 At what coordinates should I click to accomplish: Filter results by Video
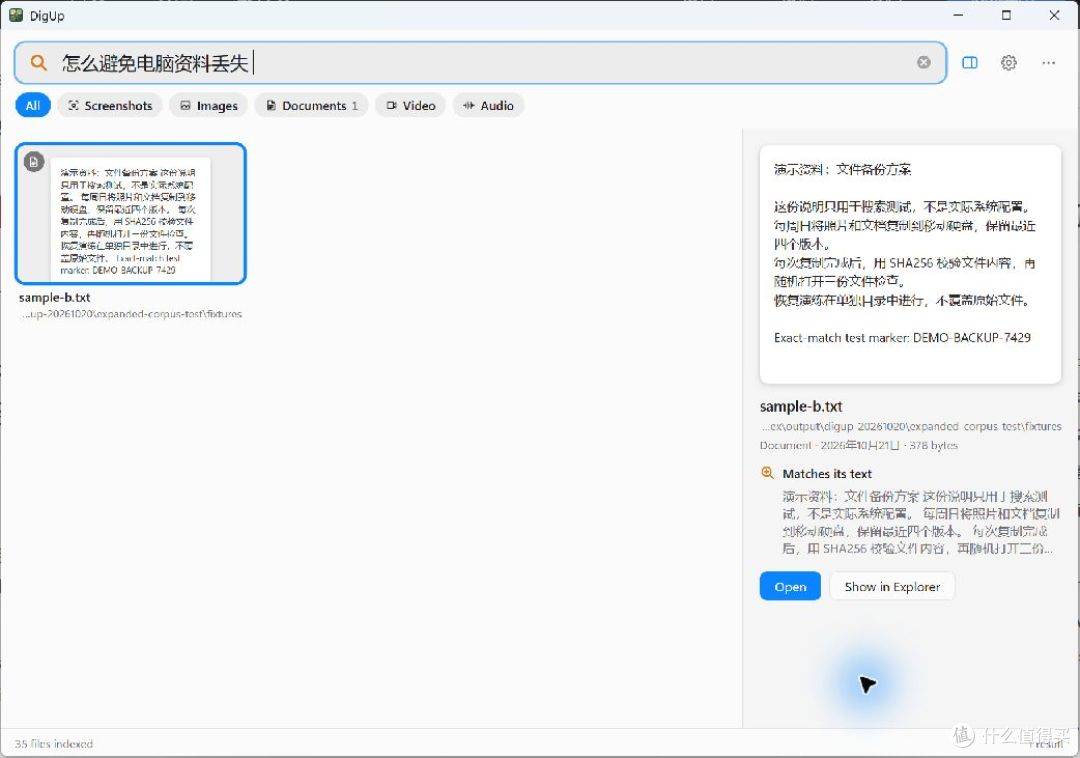pyautogui.click(x=411, y=105)
